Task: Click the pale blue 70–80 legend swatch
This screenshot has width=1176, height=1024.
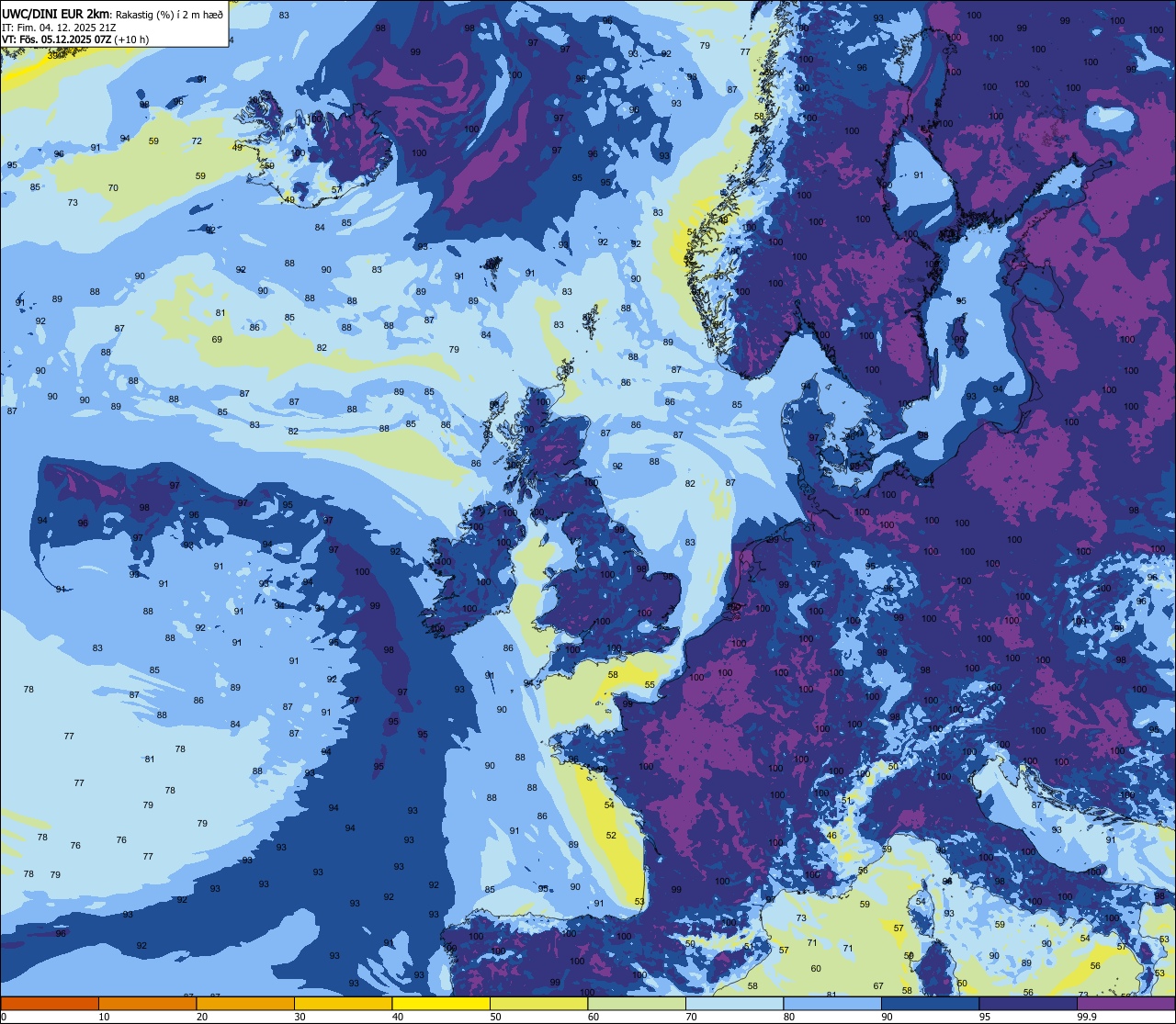Action: pyautogui.click(x=734, y=1004)
